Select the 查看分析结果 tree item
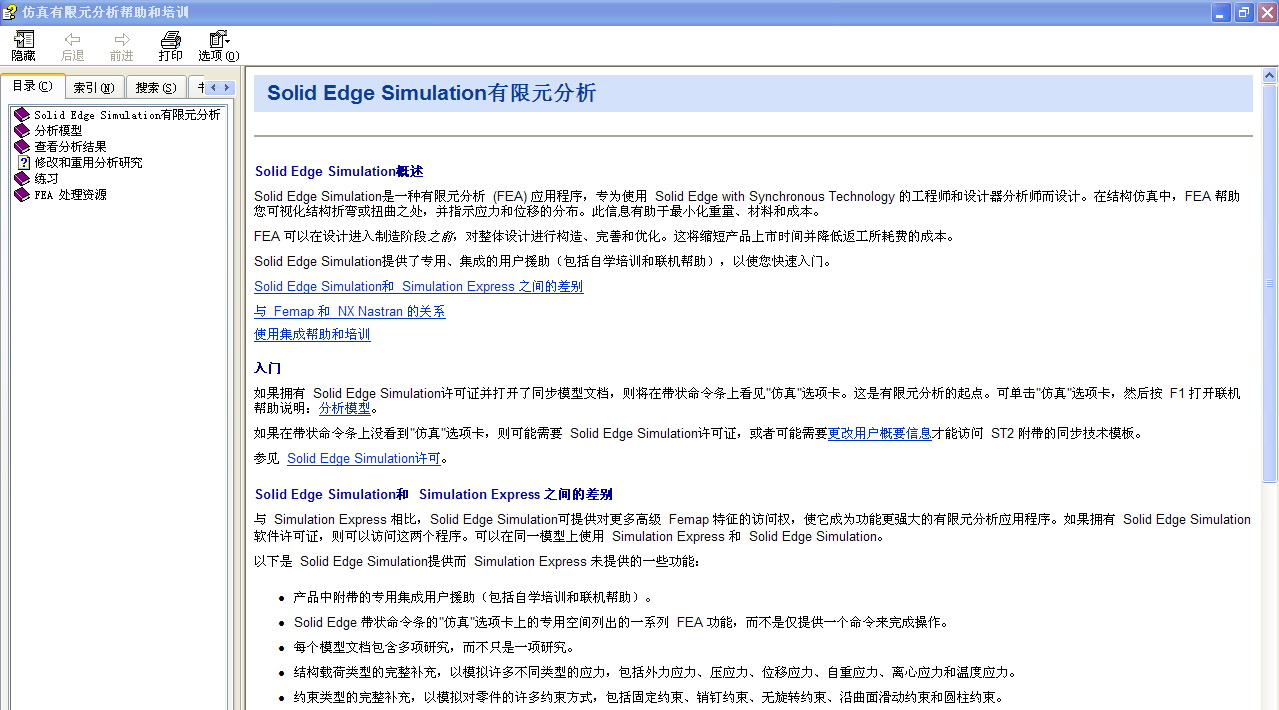This screenshot has height=710, width=1279. (70, 147)
